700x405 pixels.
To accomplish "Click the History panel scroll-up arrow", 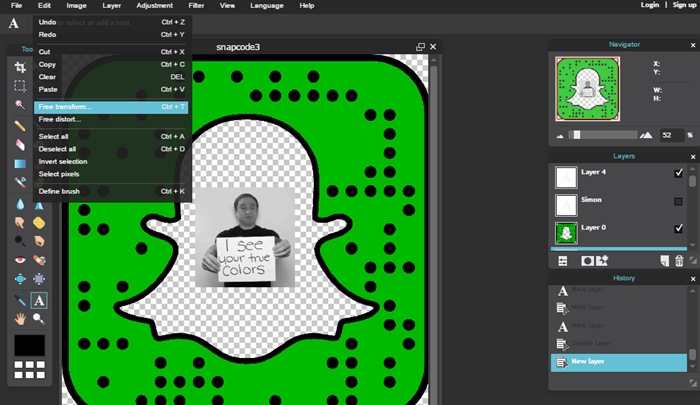I will 692,290.
